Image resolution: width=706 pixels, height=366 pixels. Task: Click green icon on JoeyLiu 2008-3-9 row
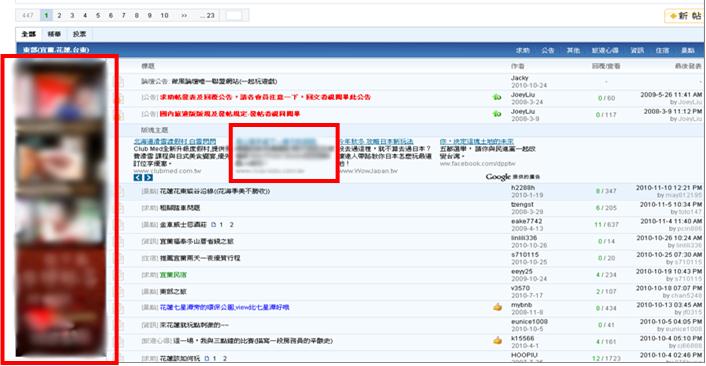pos(497,114)
